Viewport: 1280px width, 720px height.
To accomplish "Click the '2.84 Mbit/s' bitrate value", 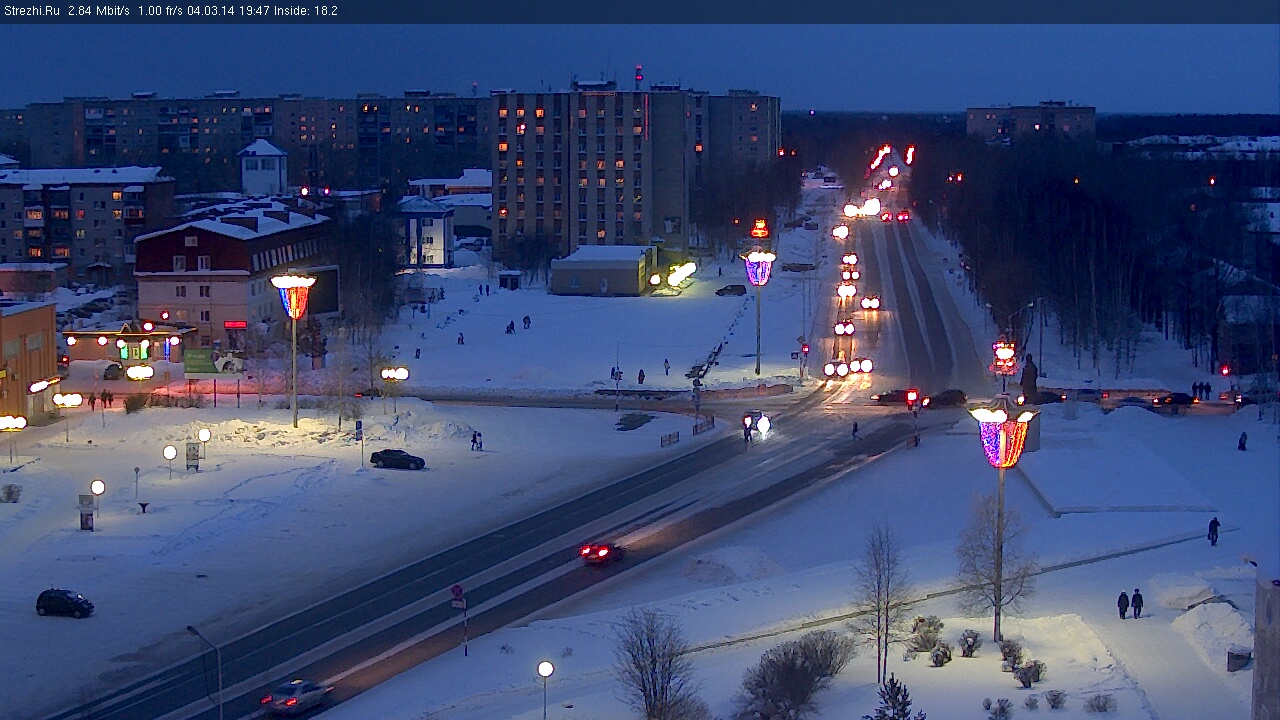I will [x=98, y=11].
